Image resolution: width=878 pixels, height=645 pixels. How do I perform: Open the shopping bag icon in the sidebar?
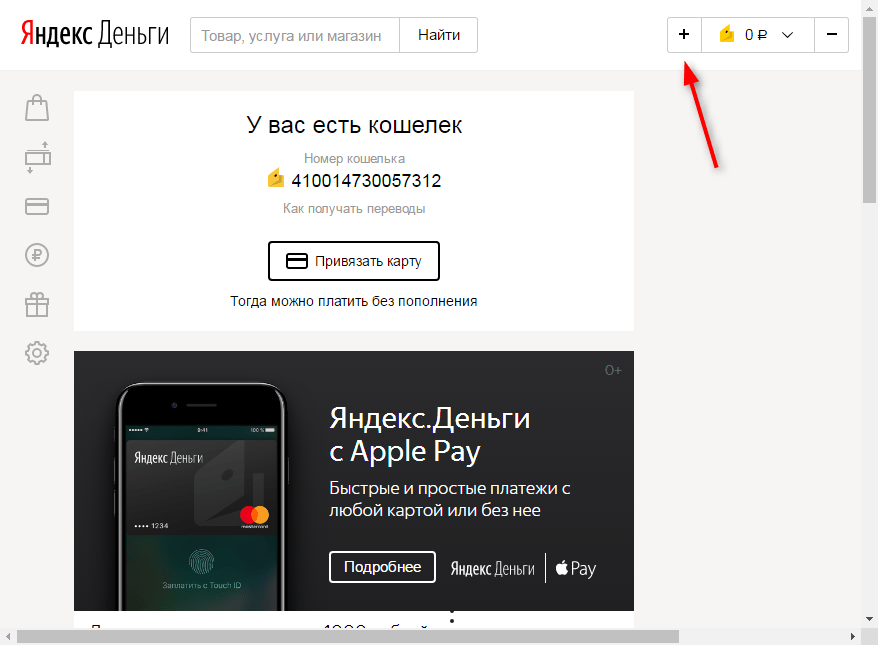[x=37, y=108]
